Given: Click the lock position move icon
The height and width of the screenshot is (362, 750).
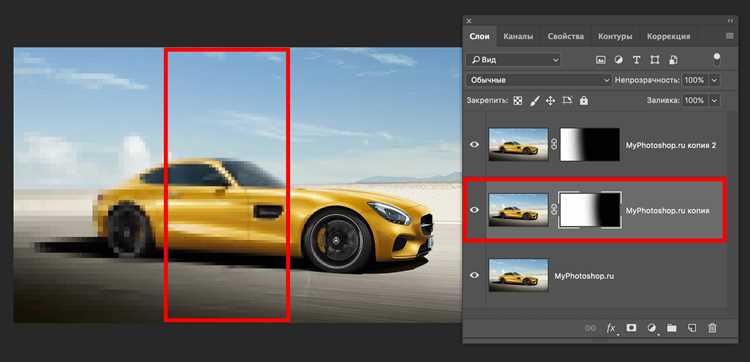Looking at the screenshot, I should [x=550, y=101].
